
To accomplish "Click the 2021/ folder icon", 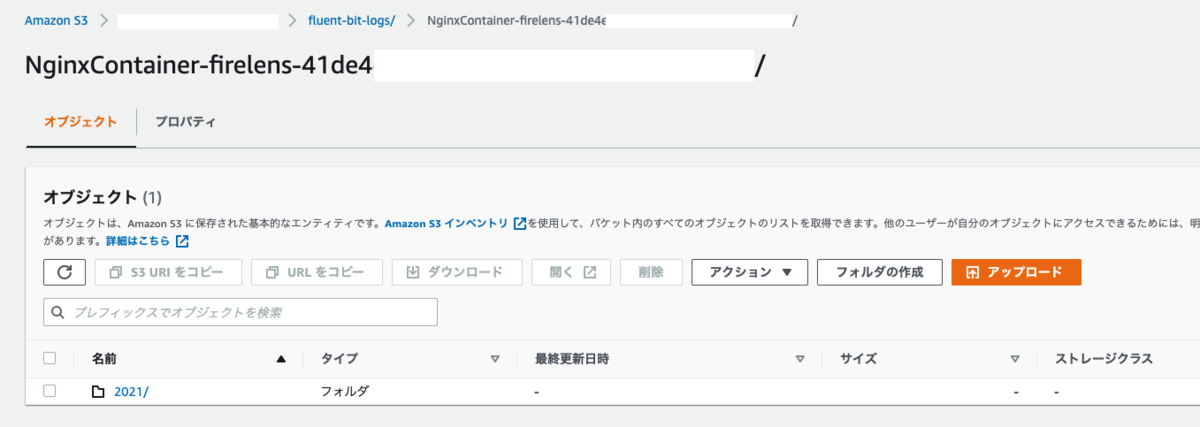I will pyautogui.click(x=98, y=392).
